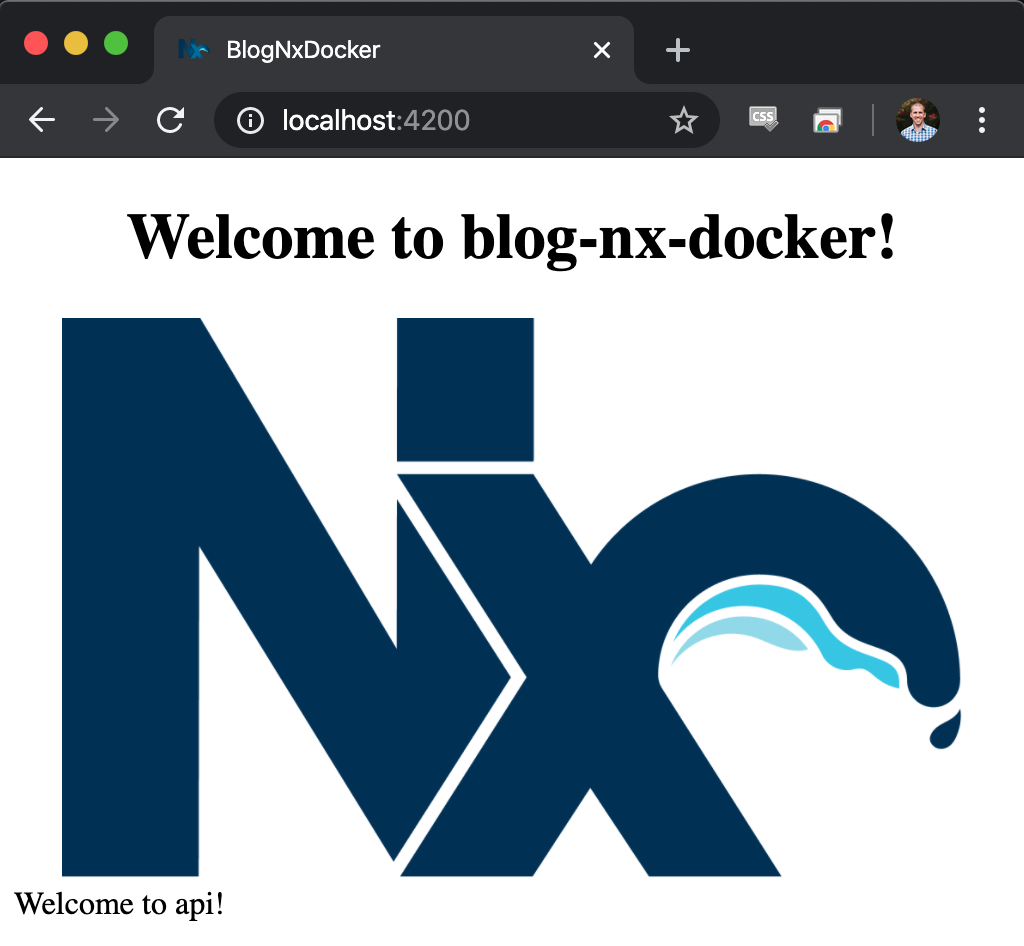The height and width of the screenshot is (946, 1024).
Task: Click the large Nx logo image
Action: click(511, 597)
